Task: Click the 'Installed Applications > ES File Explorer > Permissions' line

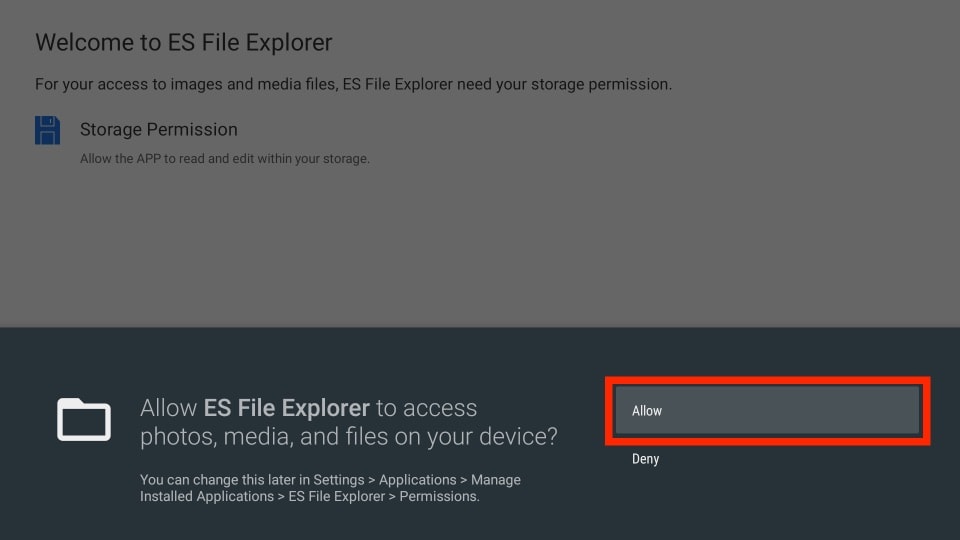Action: click(309, 496)
